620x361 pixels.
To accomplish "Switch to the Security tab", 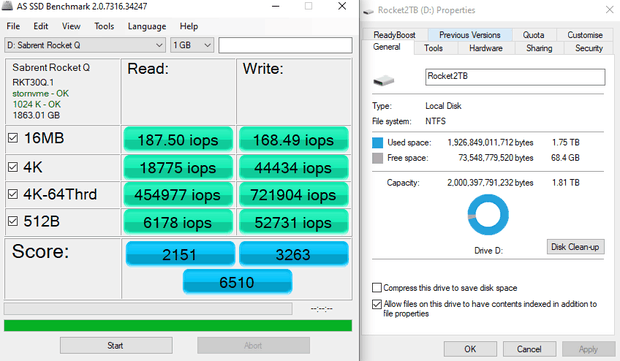I will tap(589, 48).
